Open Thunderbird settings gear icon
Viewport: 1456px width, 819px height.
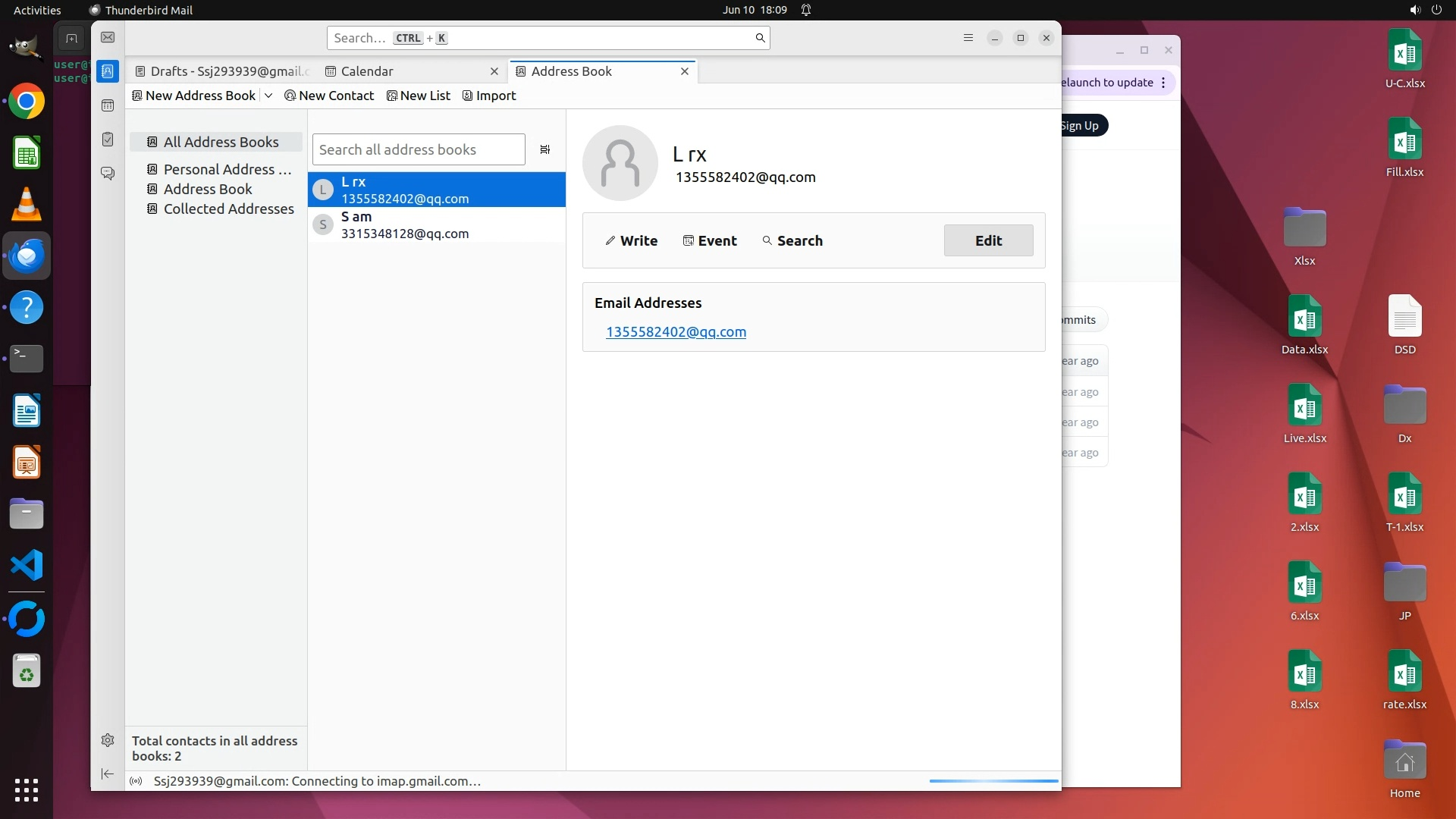click(x=108, y=740)
